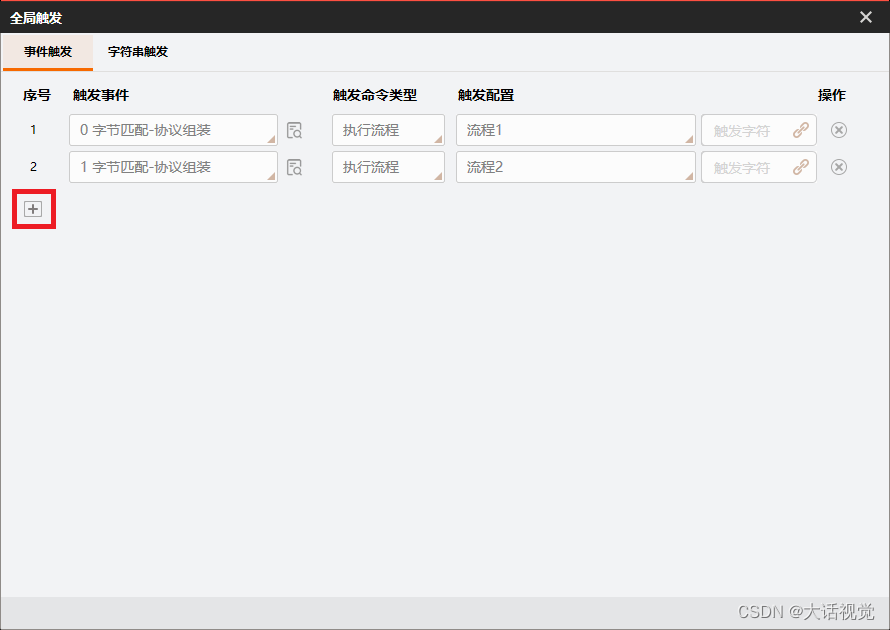Add a new trigger row with plus icon
Viewport: 890px width, 630px height.
coord(33,209)
